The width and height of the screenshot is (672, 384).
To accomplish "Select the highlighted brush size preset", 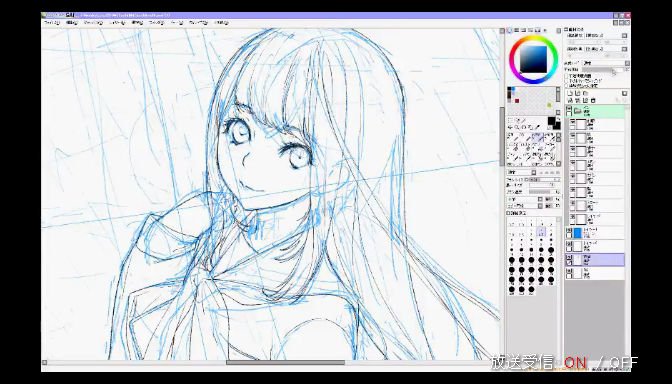I will (x=541, y=232).
